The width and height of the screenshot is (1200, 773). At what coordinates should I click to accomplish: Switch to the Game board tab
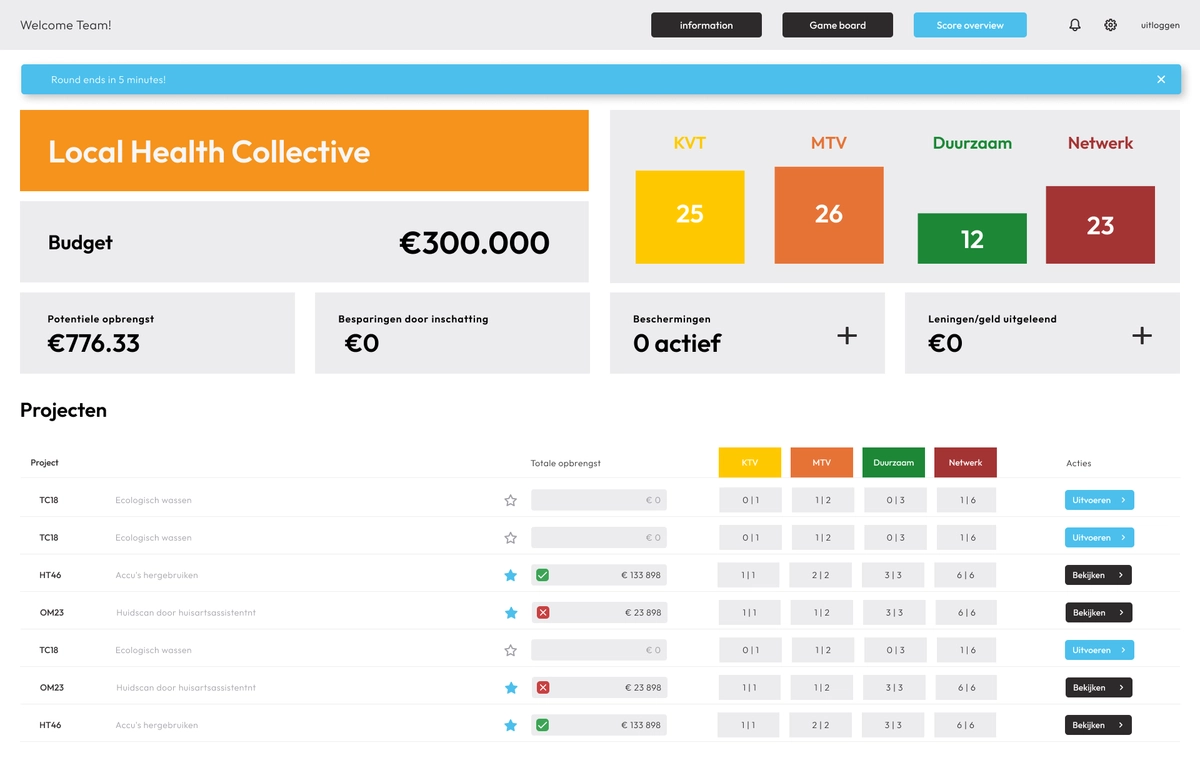pos(837,25)
